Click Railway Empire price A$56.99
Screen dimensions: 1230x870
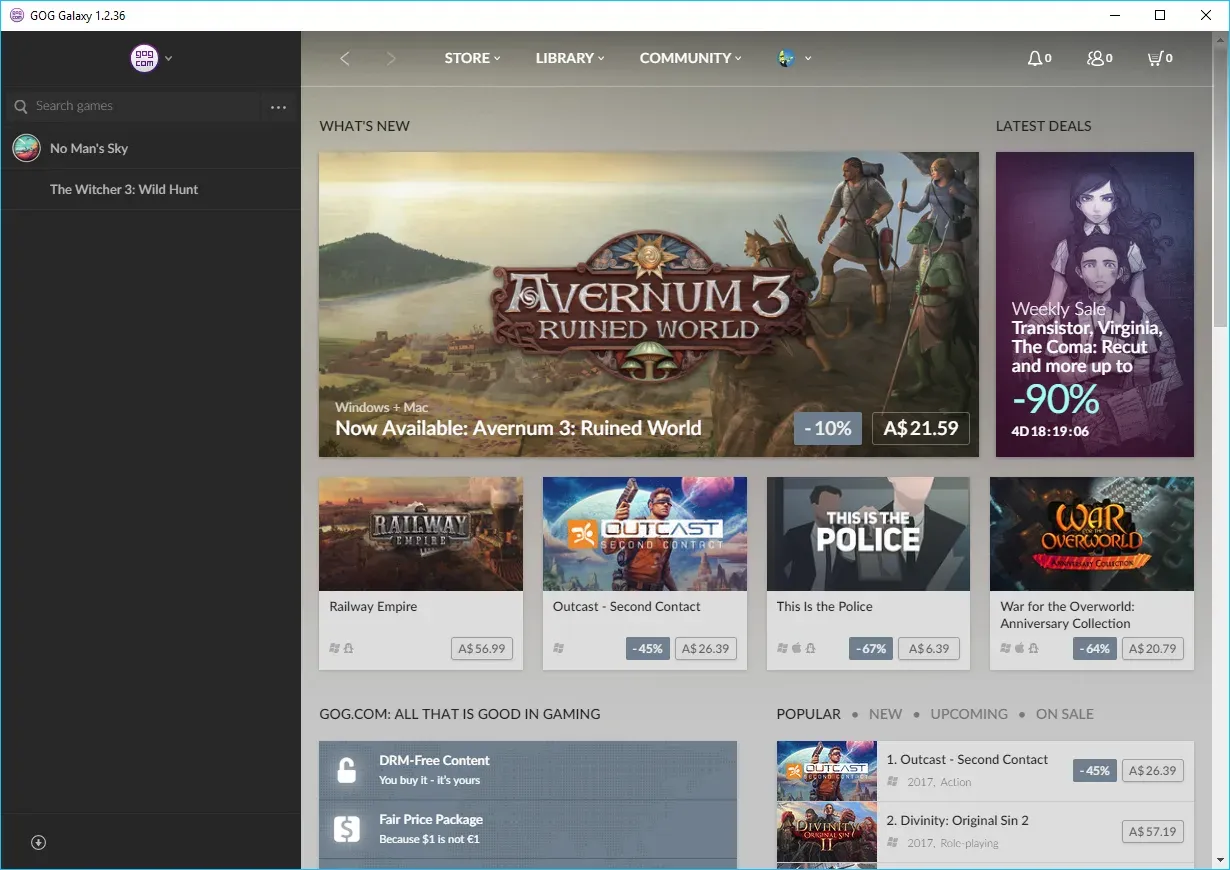[x=482, y=648]
